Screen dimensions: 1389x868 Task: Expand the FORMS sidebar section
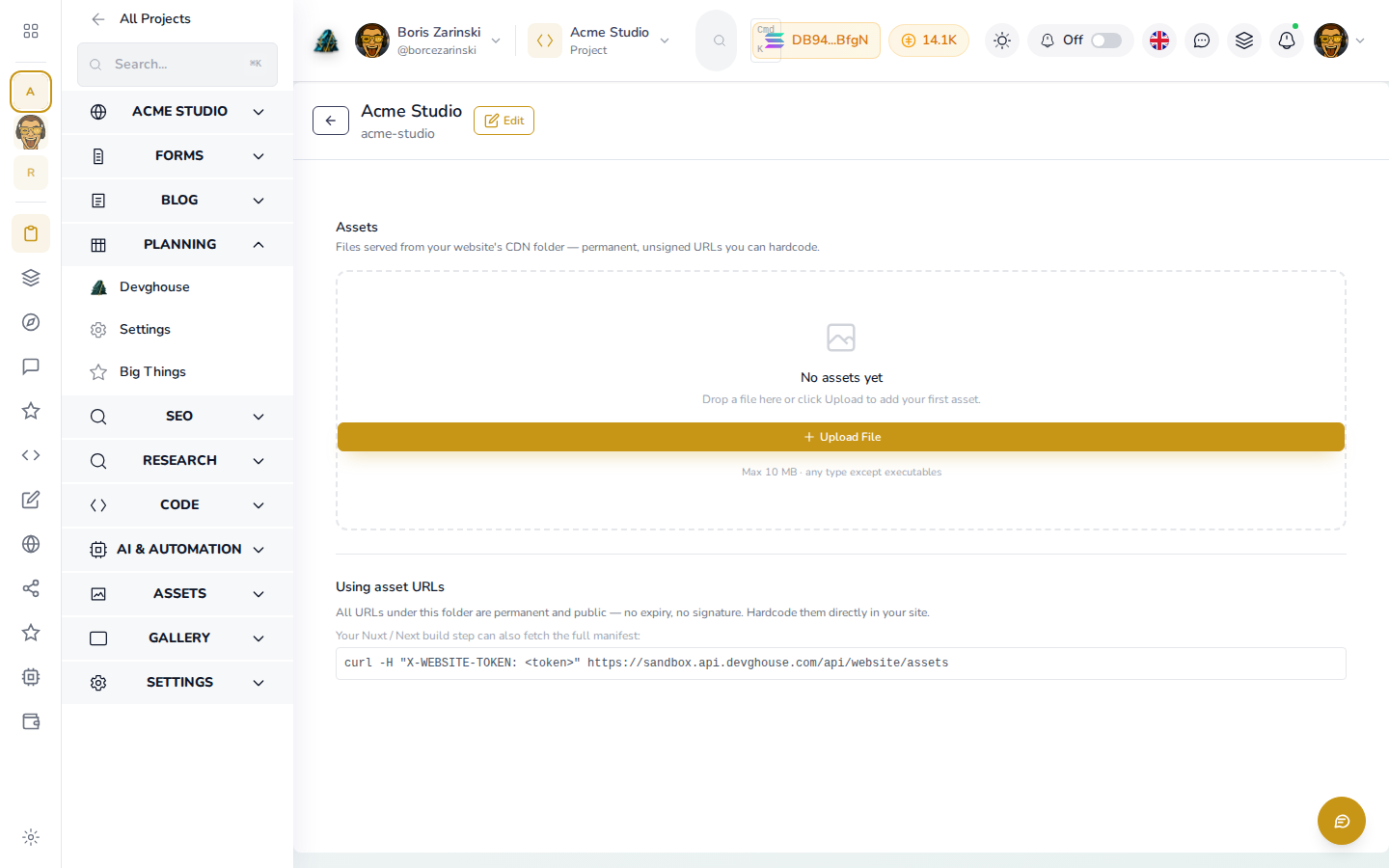point(177,155)
